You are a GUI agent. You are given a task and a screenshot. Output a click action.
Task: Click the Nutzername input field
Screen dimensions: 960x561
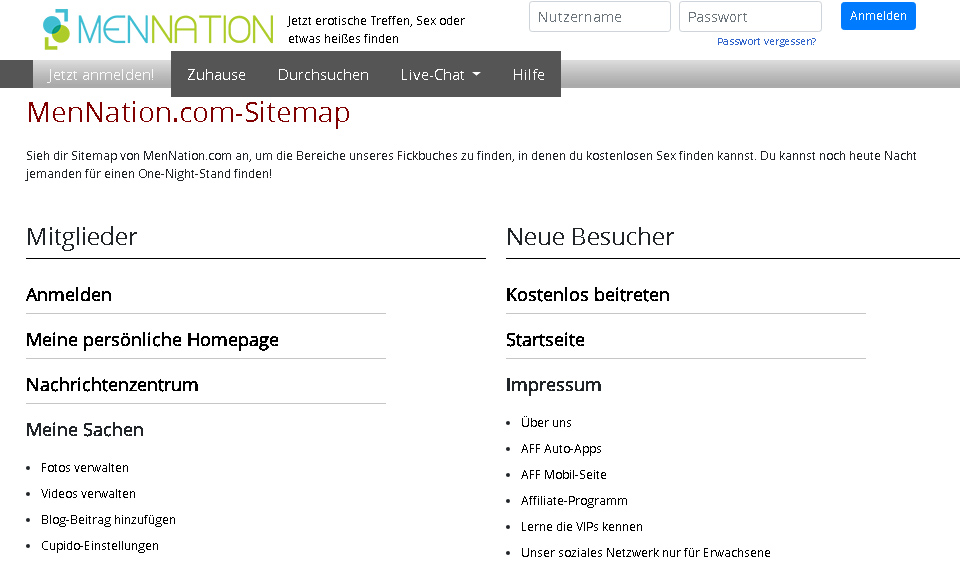click(x=599, y=17)
